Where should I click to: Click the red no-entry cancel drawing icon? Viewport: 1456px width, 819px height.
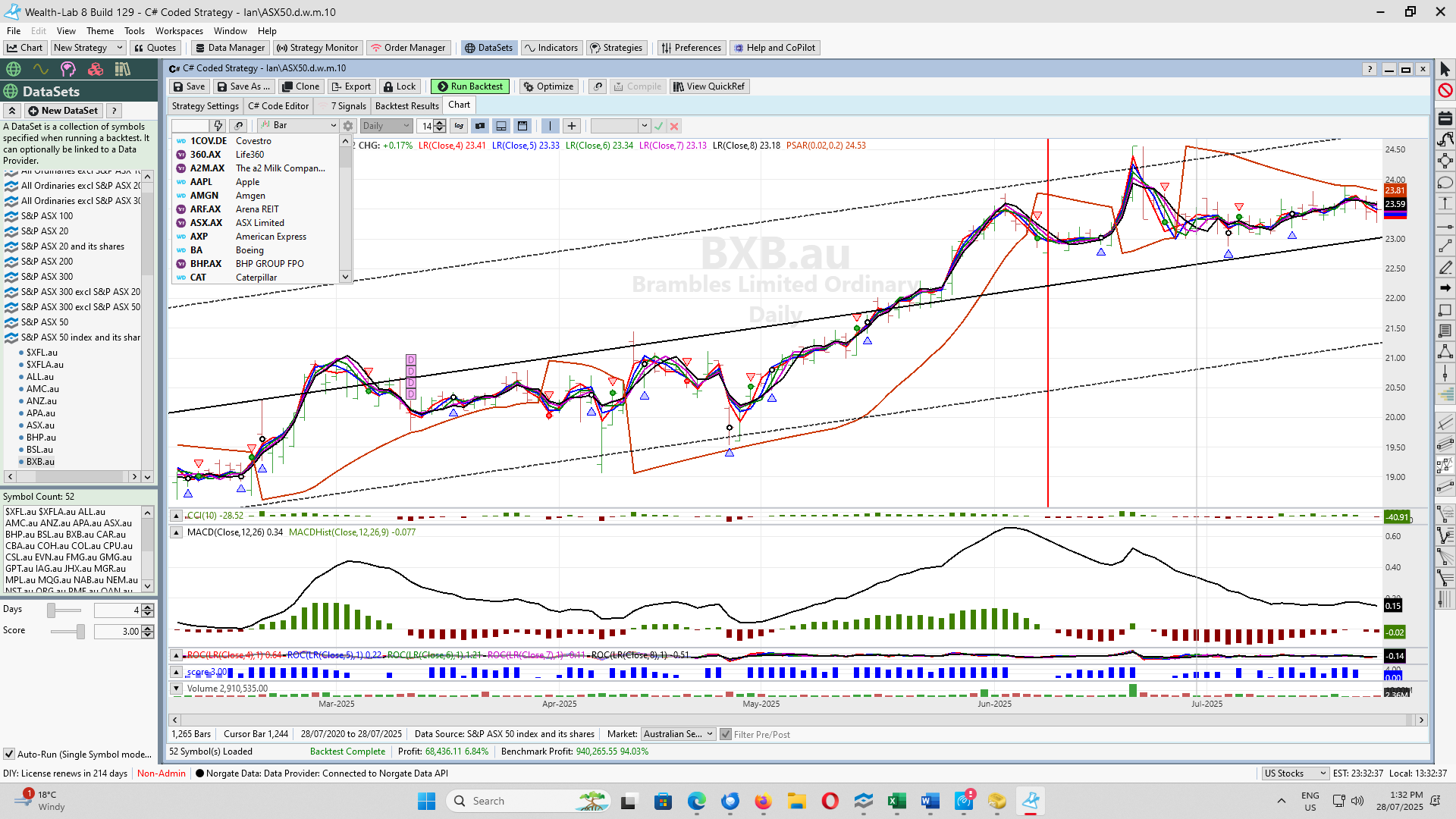click(x=1445, y=90)
